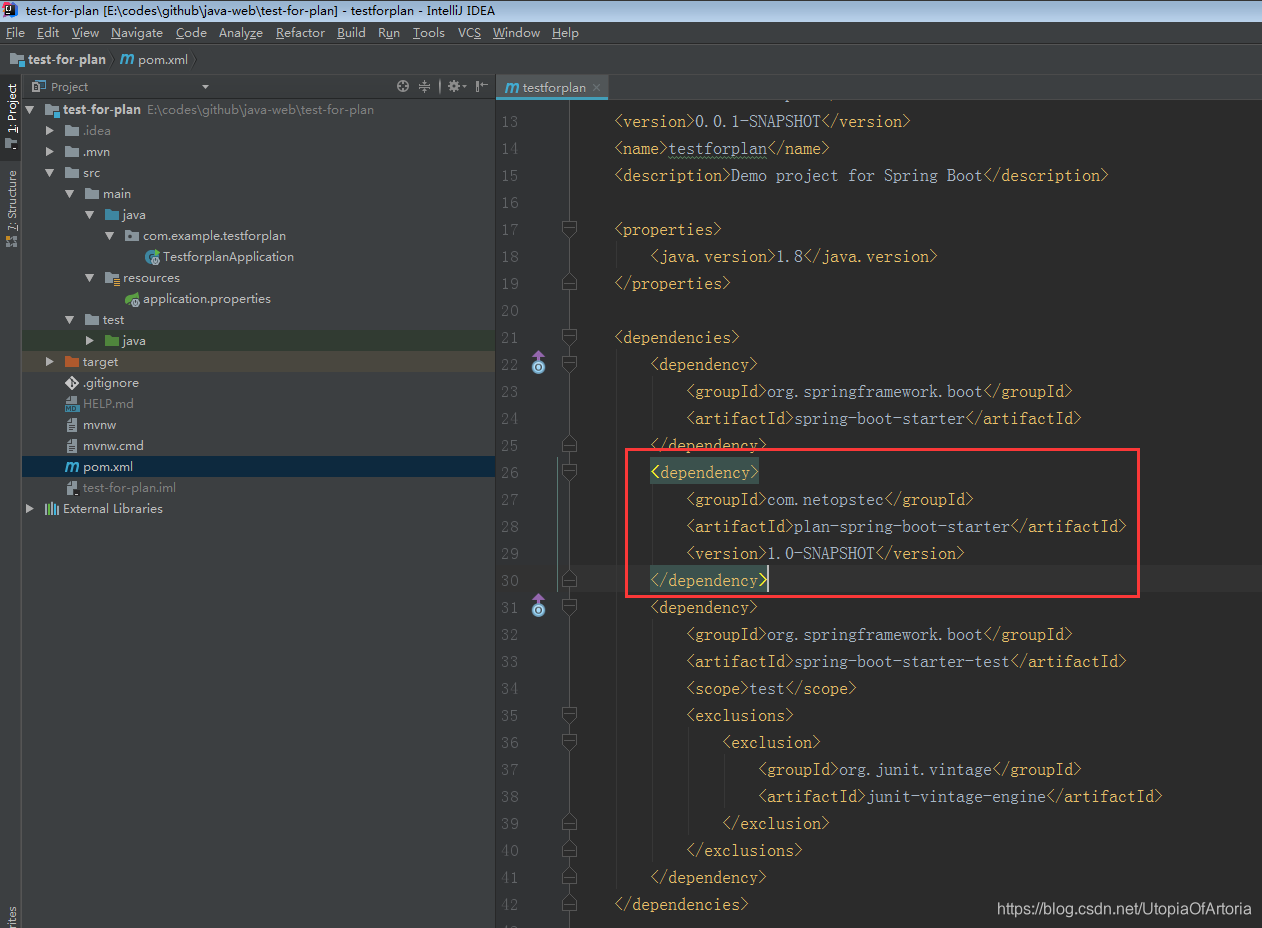Open the Tools menu
Screen dimensions: 1262x928
(428, 33)
